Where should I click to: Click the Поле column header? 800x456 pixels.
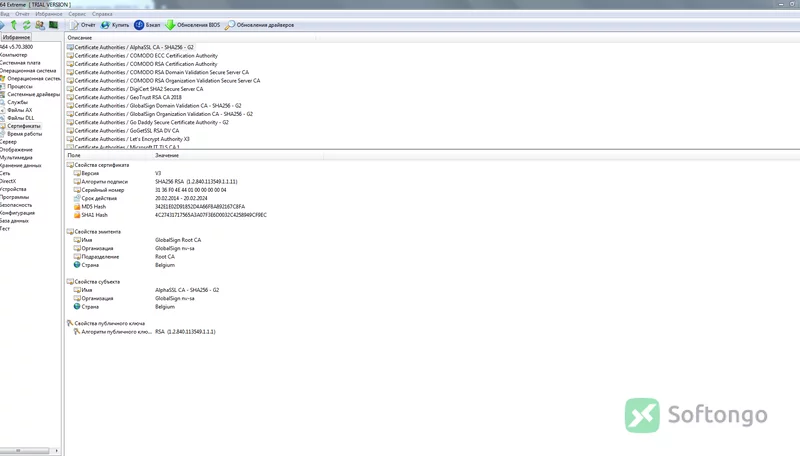pos(109,155)
